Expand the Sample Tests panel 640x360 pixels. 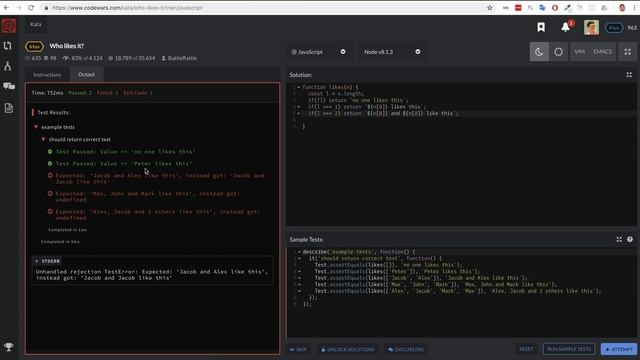[619, 240]
